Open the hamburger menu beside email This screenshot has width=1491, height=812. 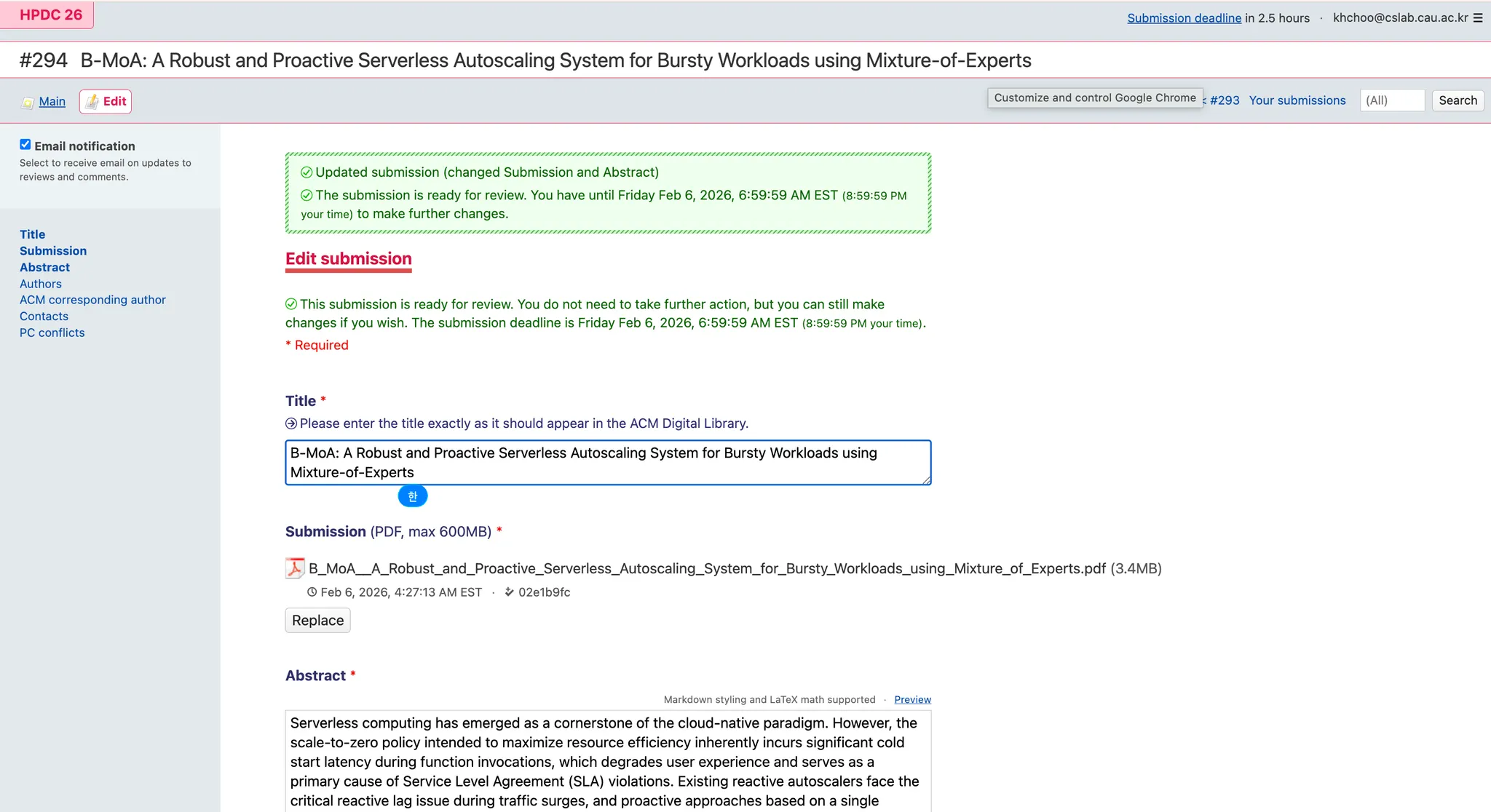click(1478, 18)
